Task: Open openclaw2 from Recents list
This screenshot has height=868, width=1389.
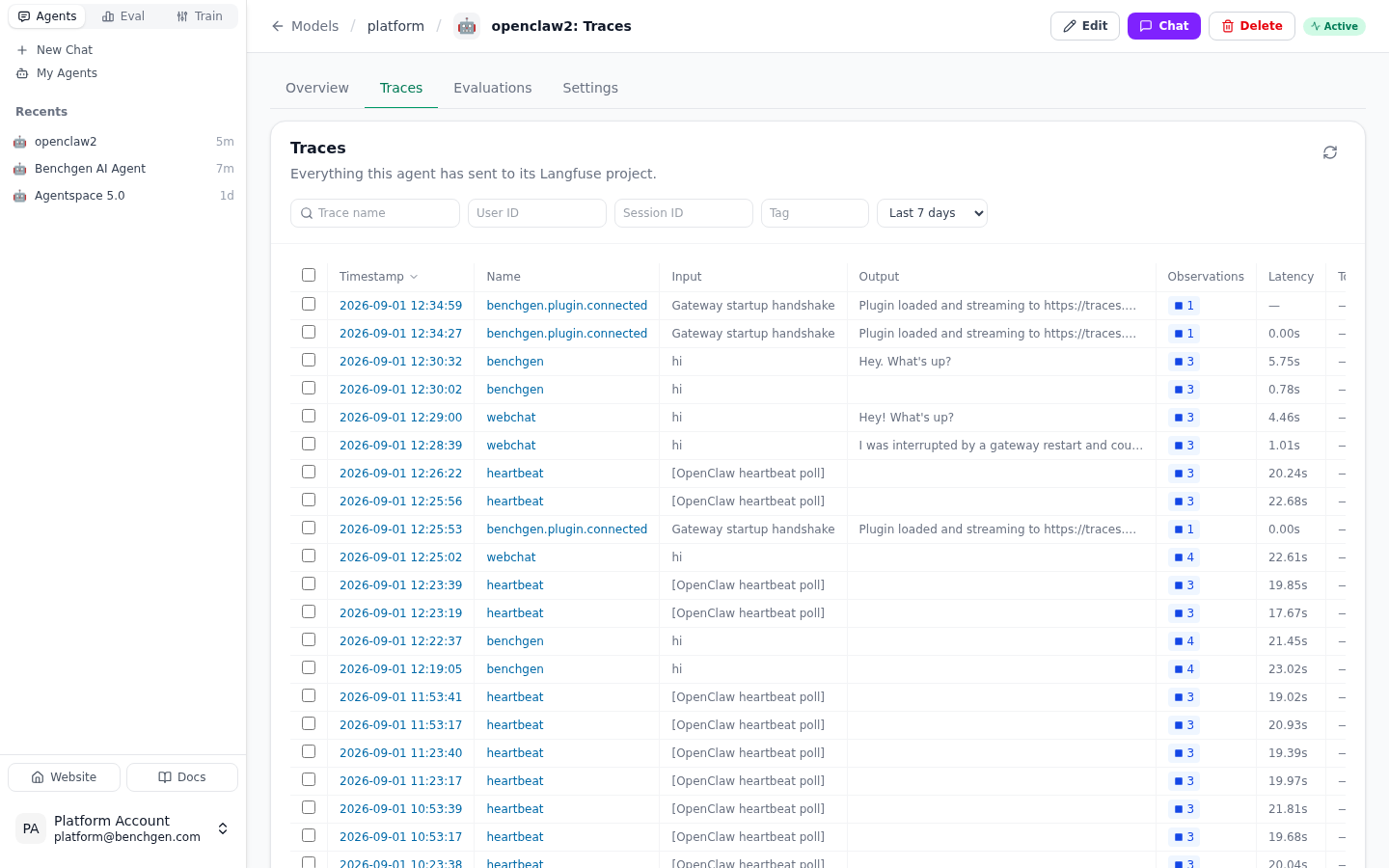Action: tap(123, 142)
